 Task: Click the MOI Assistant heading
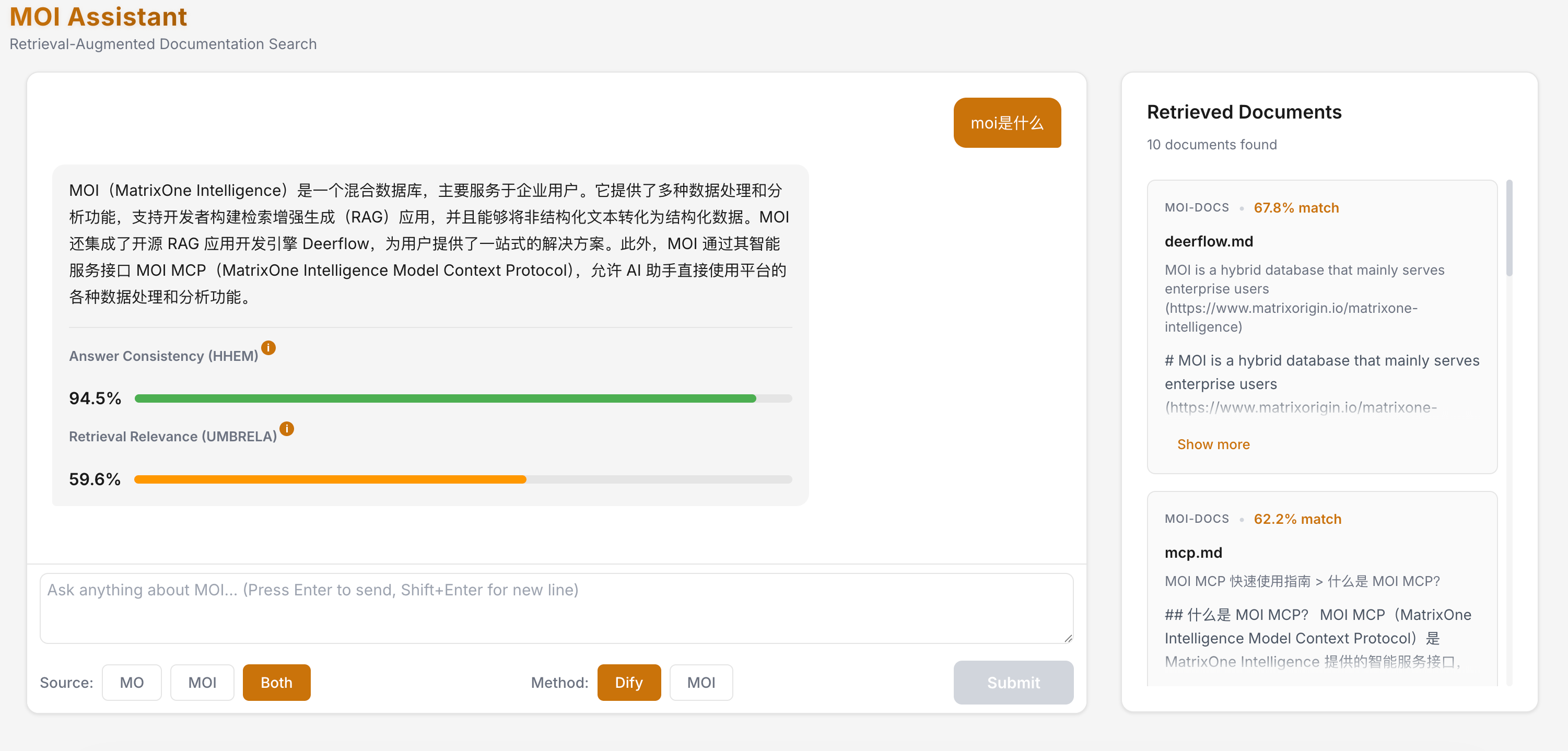[98, 16]
